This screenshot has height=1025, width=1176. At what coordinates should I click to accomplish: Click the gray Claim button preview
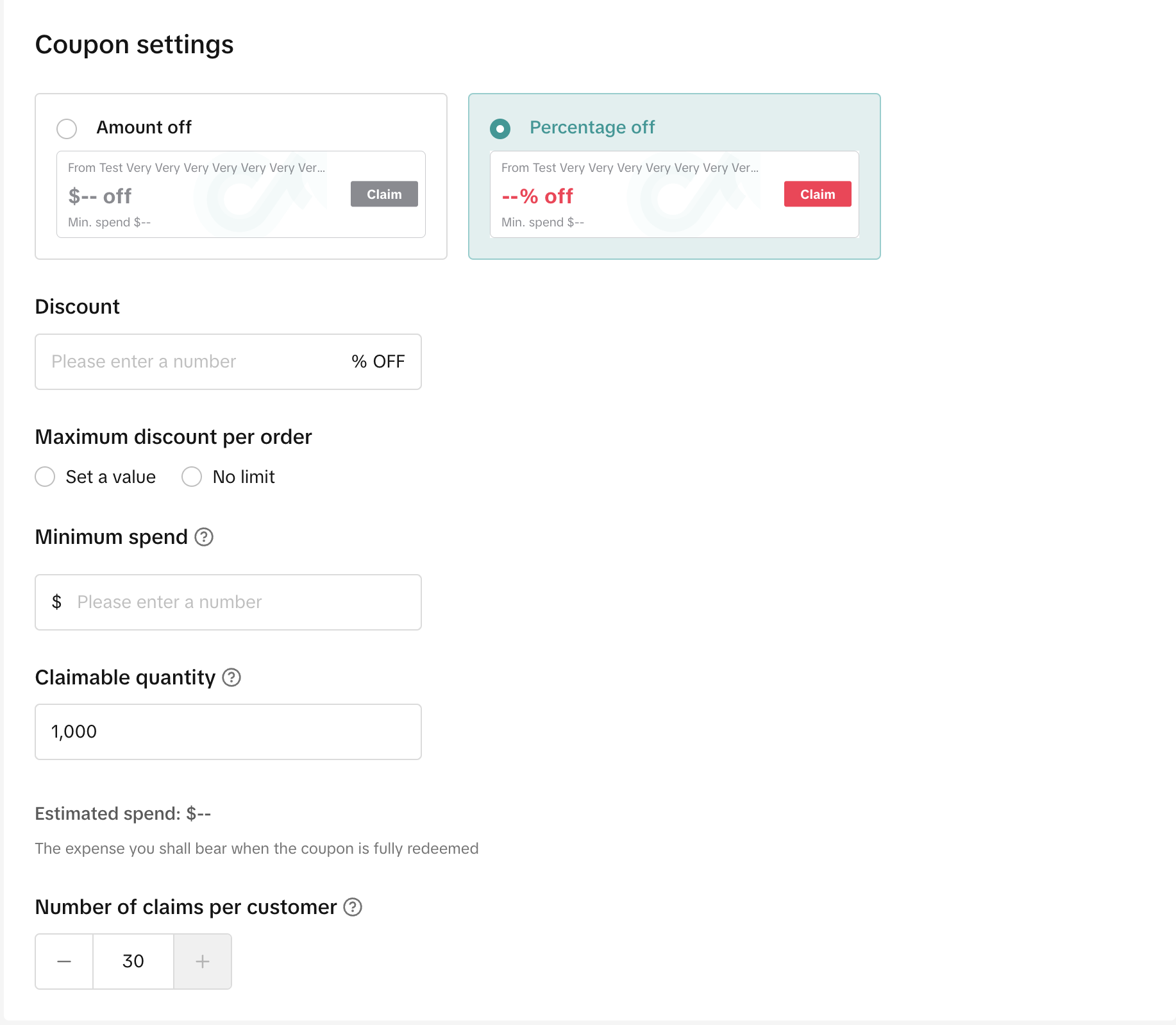tap(384, 194)
